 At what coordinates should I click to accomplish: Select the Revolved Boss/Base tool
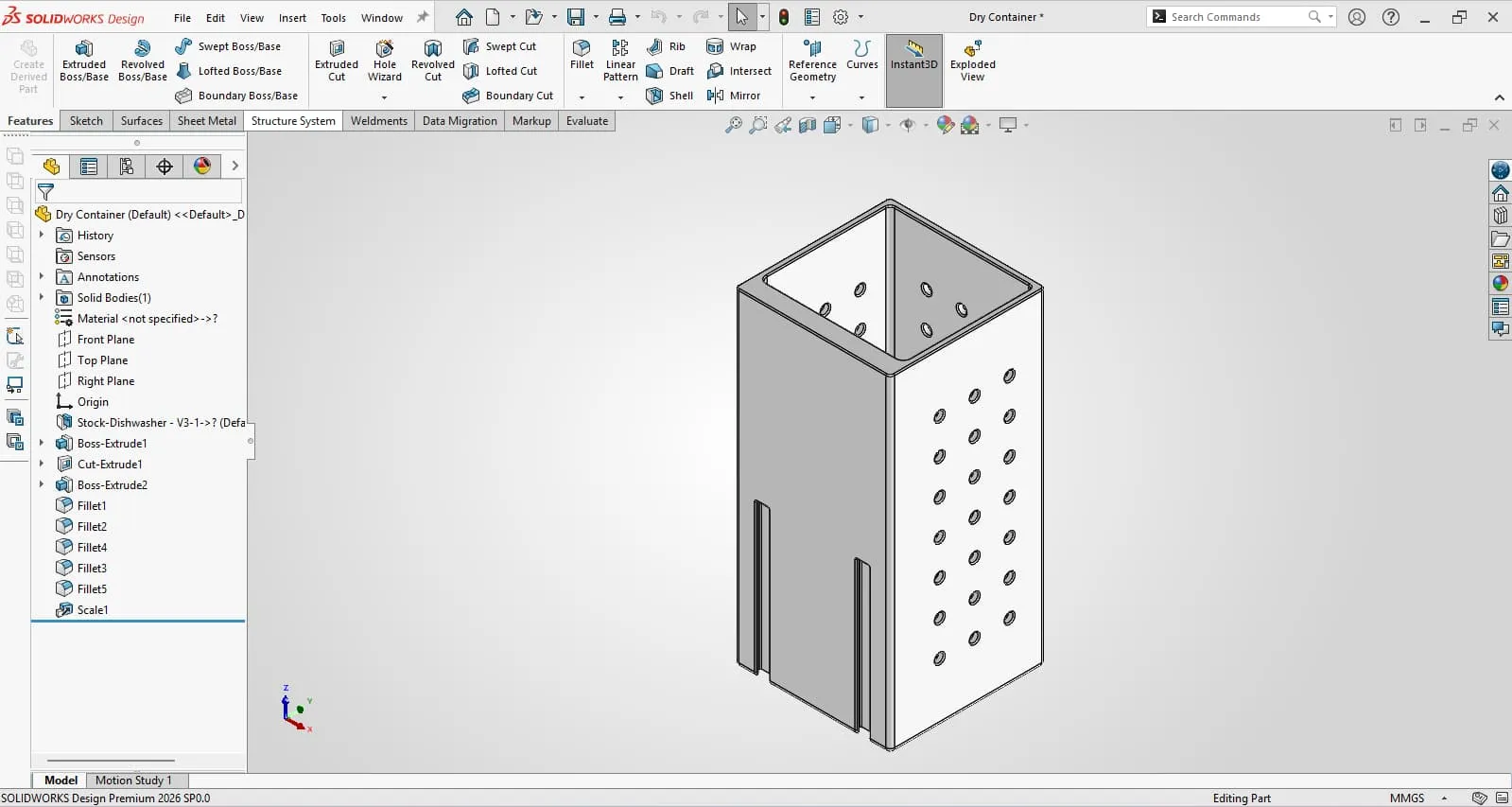point(143,61)
